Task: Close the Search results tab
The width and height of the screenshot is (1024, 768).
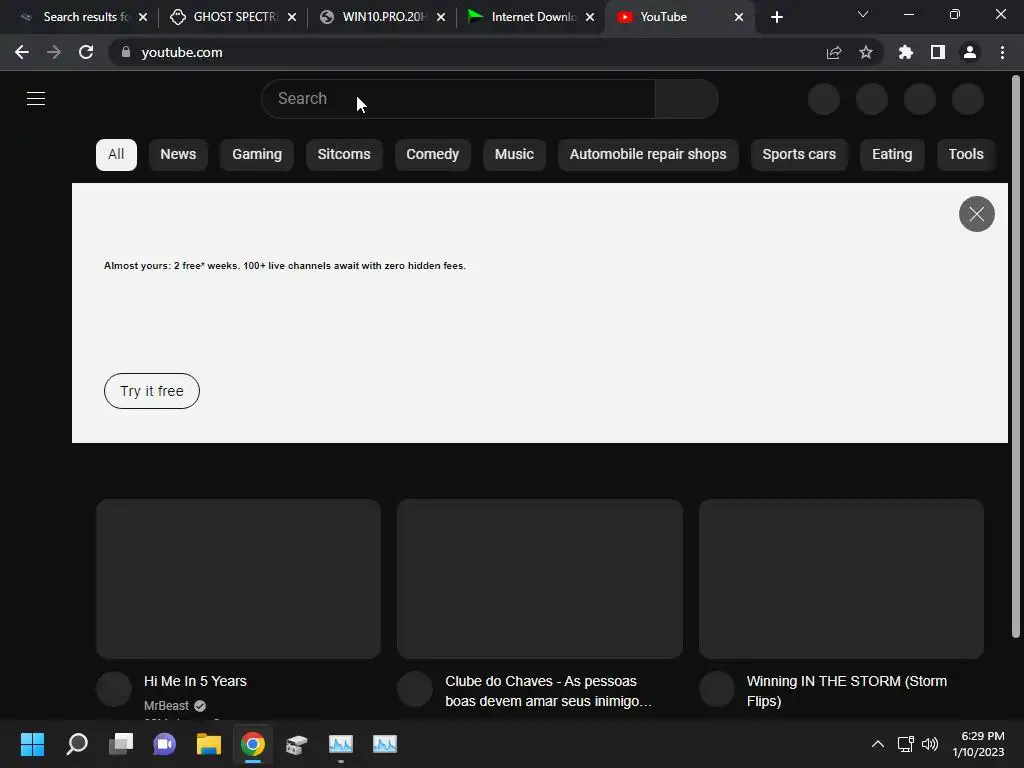Action: tap(143, 17)
